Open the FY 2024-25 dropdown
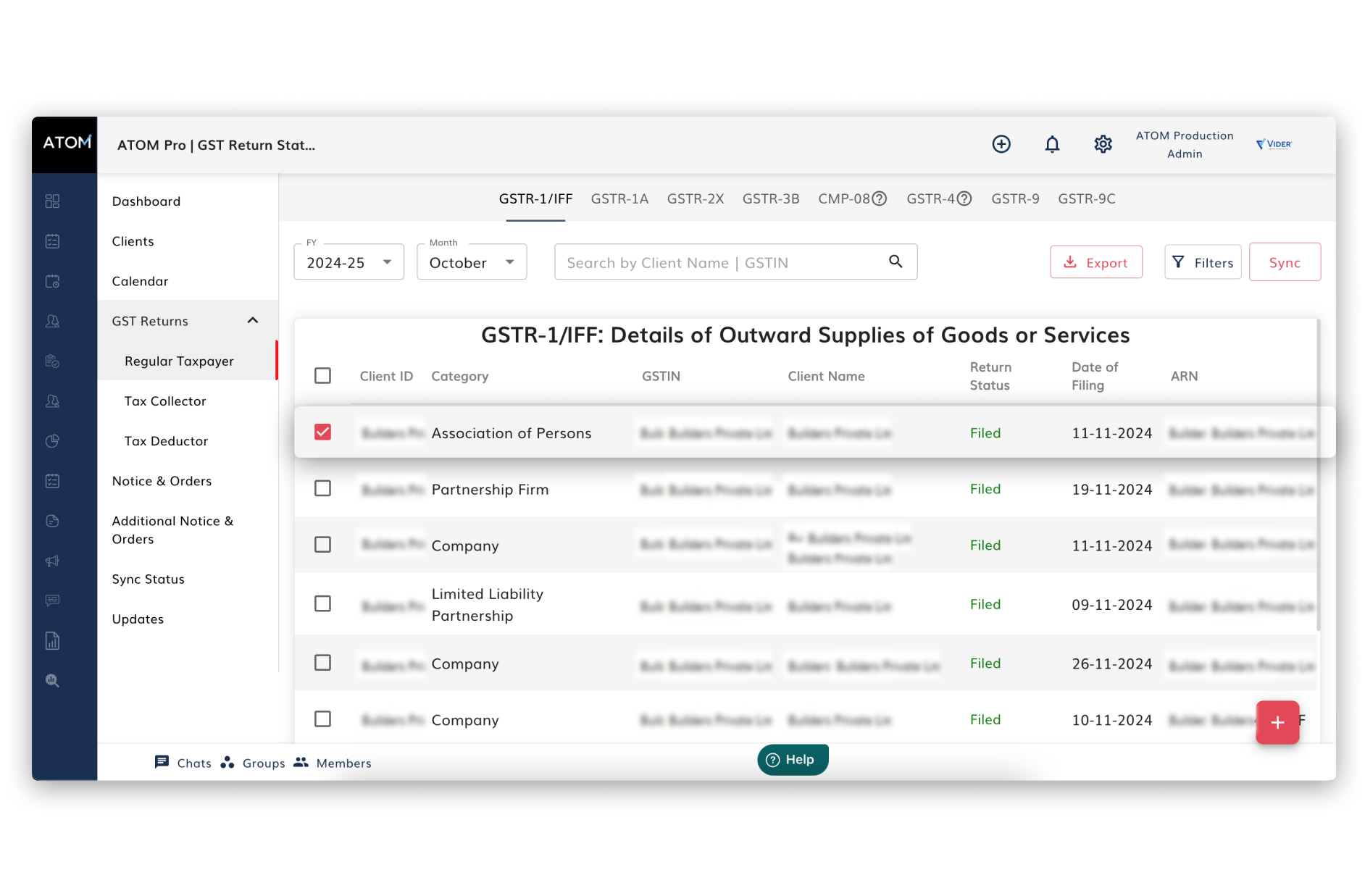 pos(348,262)
